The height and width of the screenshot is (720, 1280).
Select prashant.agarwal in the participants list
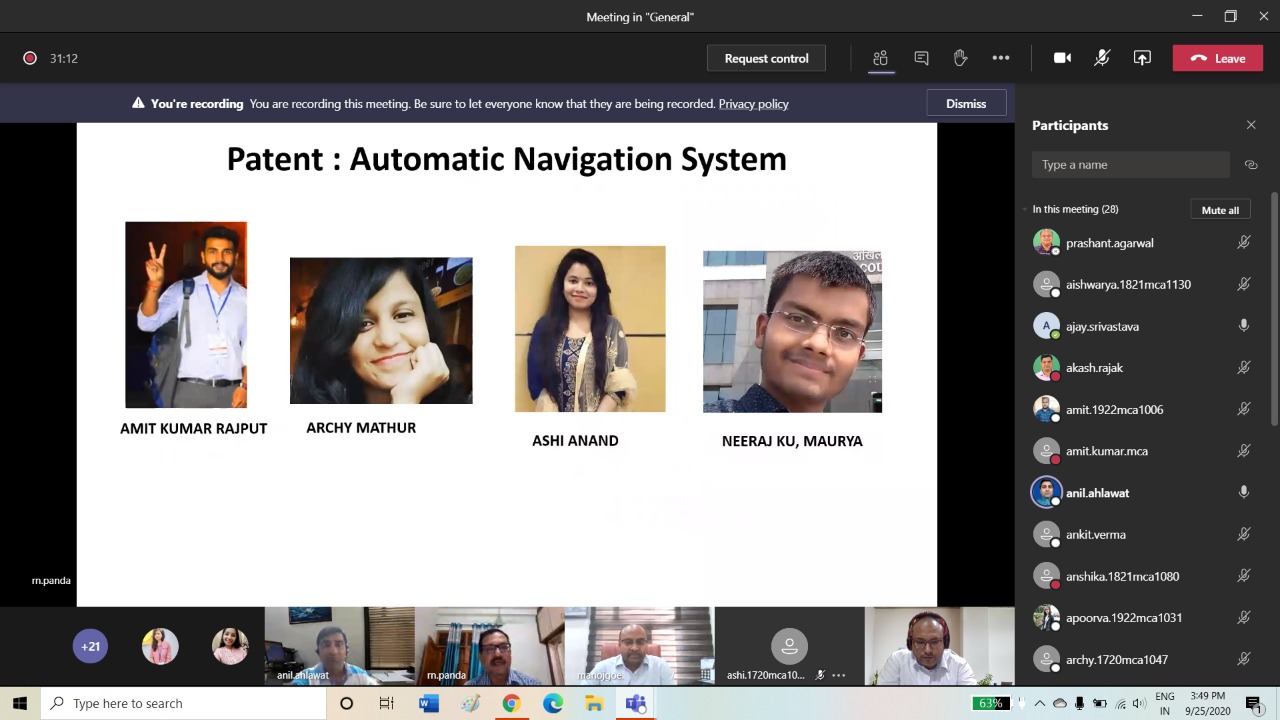(1109, 243)
